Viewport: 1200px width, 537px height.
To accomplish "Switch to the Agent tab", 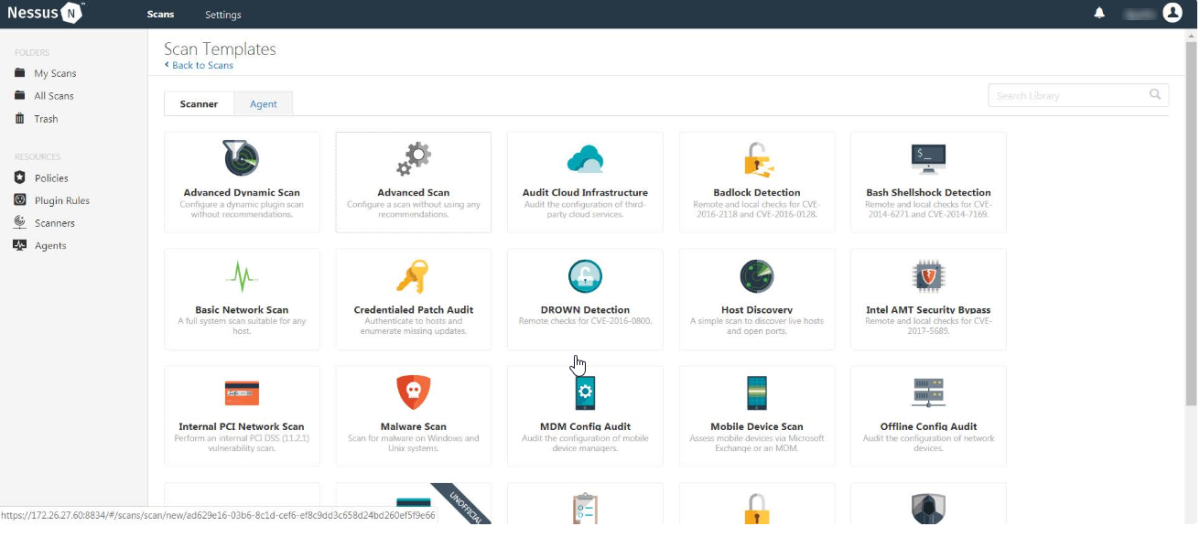I will pos(263,104).
